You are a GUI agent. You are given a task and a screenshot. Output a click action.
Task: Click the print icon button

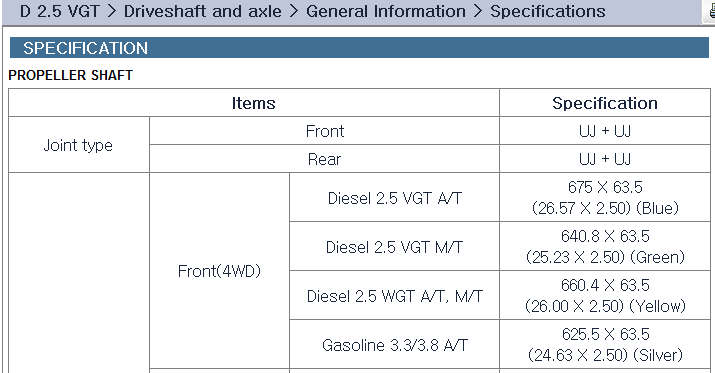(x=710, y=11)
